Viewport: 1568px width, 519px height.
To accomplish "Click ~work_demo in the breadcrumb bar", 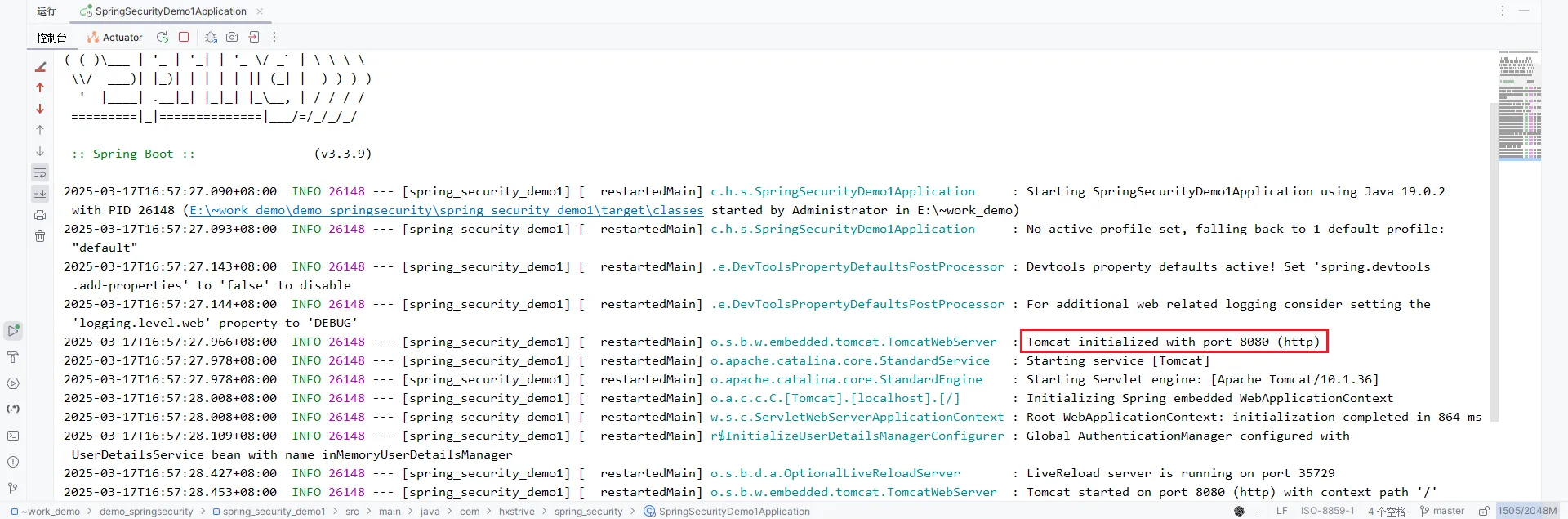I will pyautogui.click(x=46, y=512).
